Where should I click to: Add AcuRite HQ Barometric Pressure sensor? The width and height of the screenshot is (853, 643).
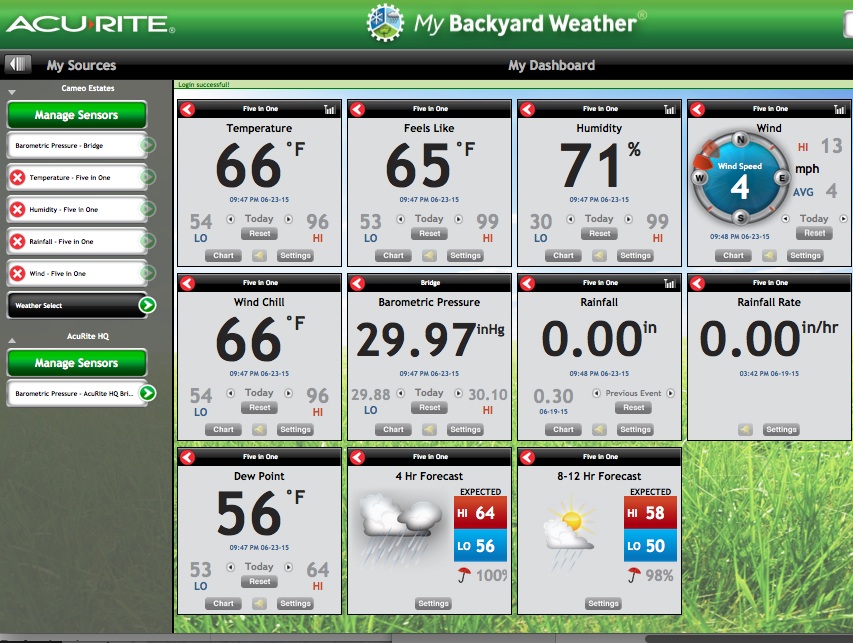pos(147,393)
